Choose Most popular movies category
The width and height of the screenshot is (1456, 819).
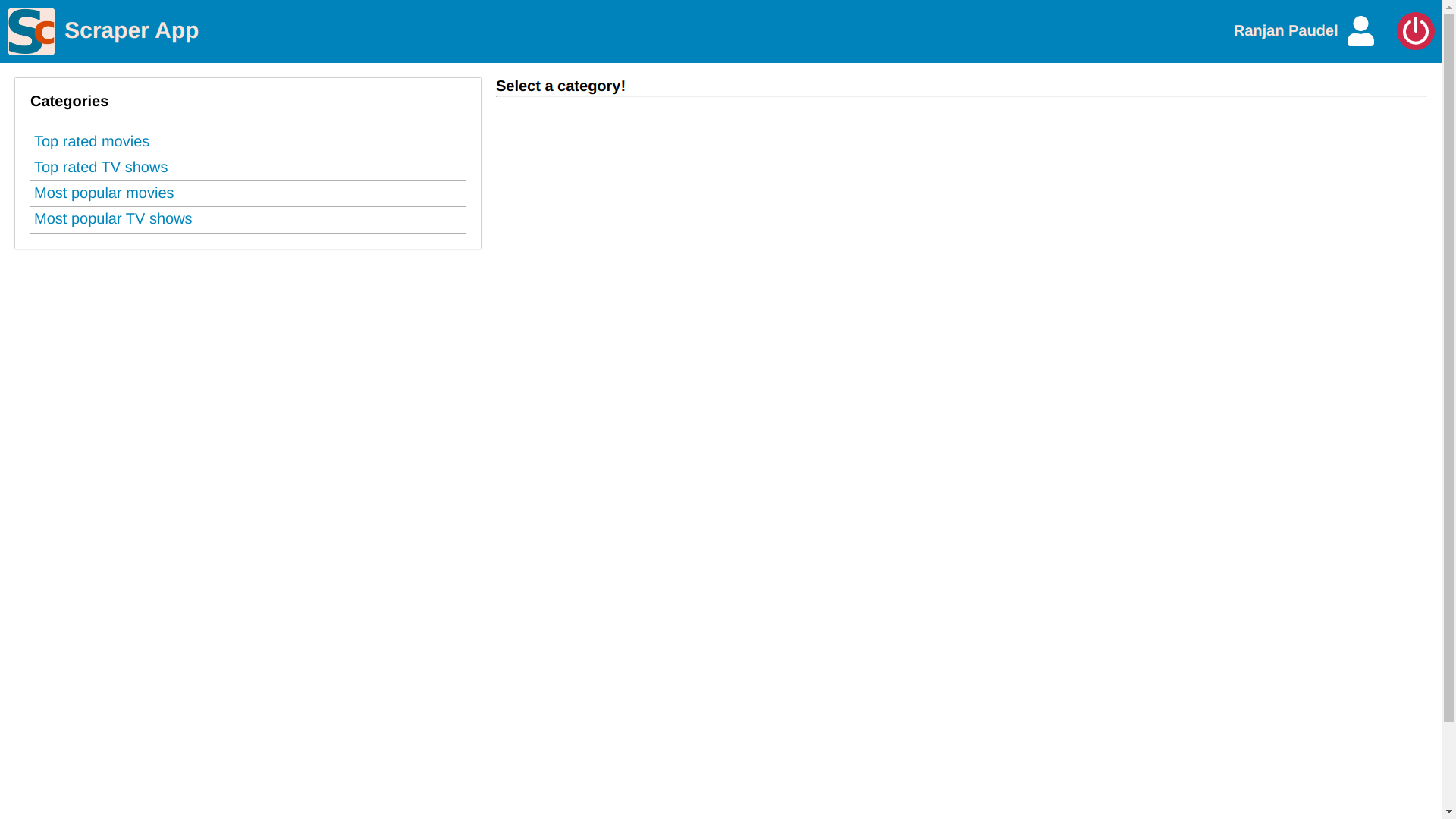[104, 193]
